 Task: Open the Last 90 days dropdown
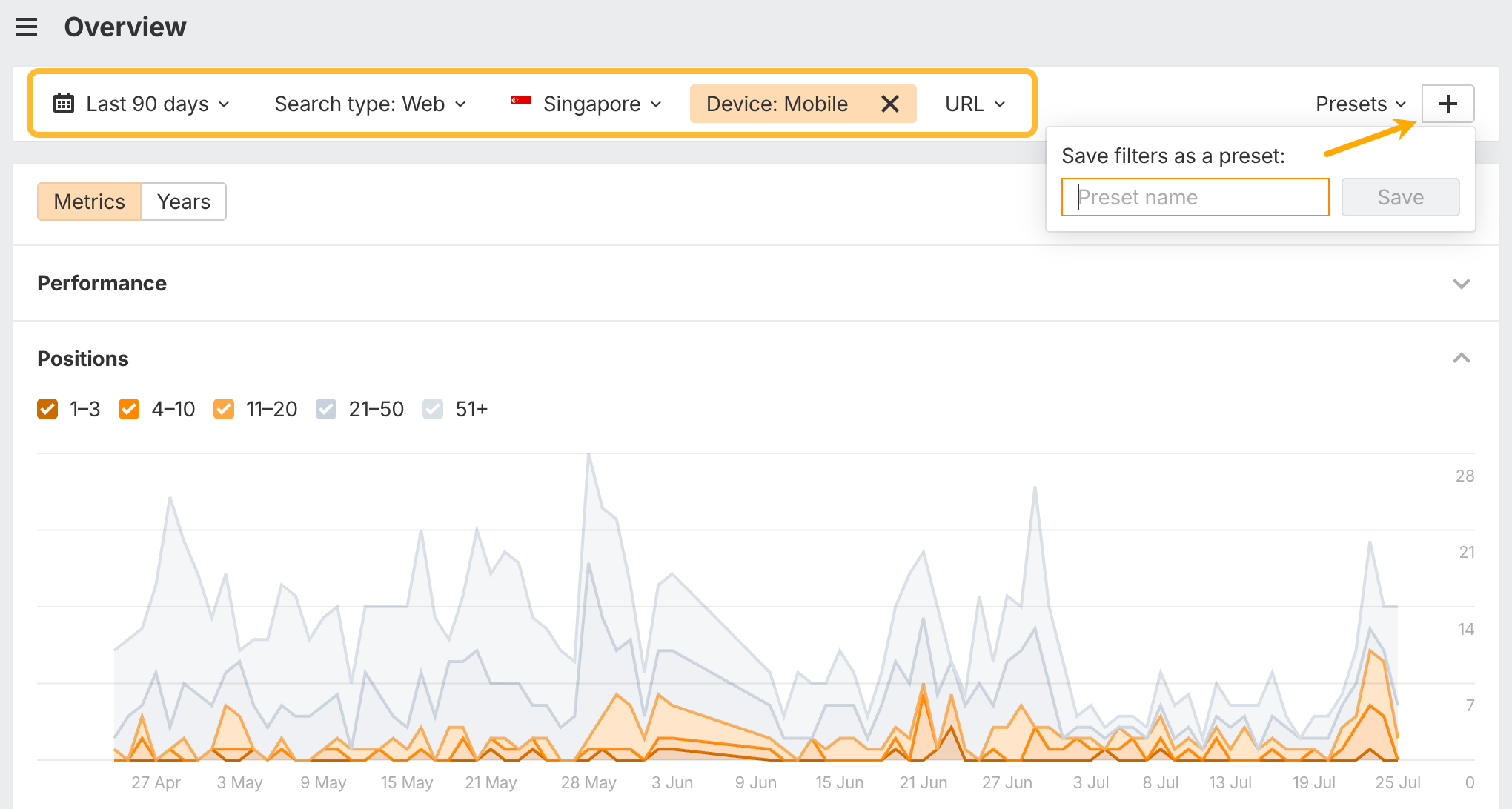[147, 104]
